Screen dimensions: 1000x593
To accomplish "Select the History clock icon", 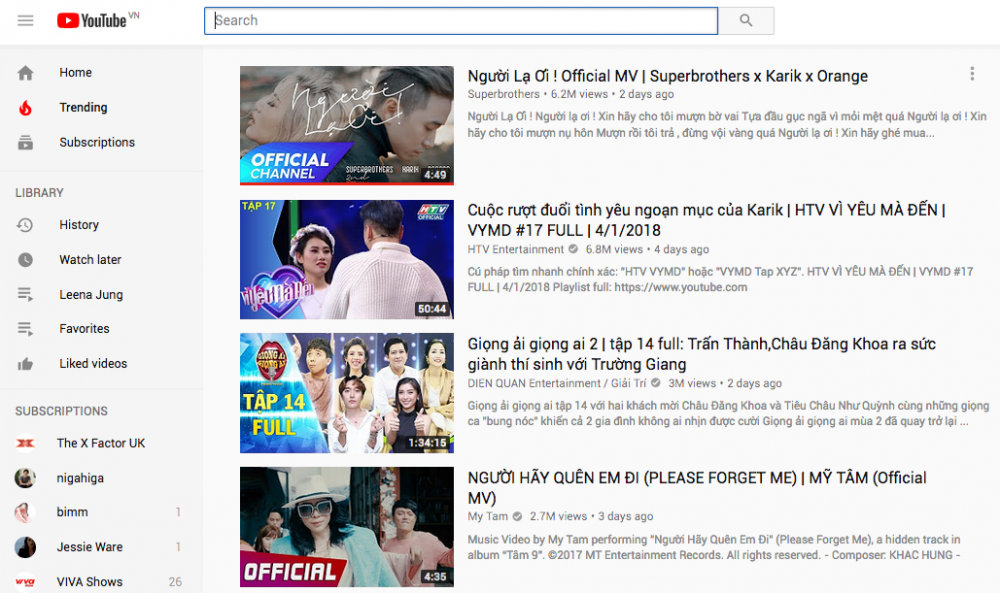I will pyautogui.click(x=26, y=224).
